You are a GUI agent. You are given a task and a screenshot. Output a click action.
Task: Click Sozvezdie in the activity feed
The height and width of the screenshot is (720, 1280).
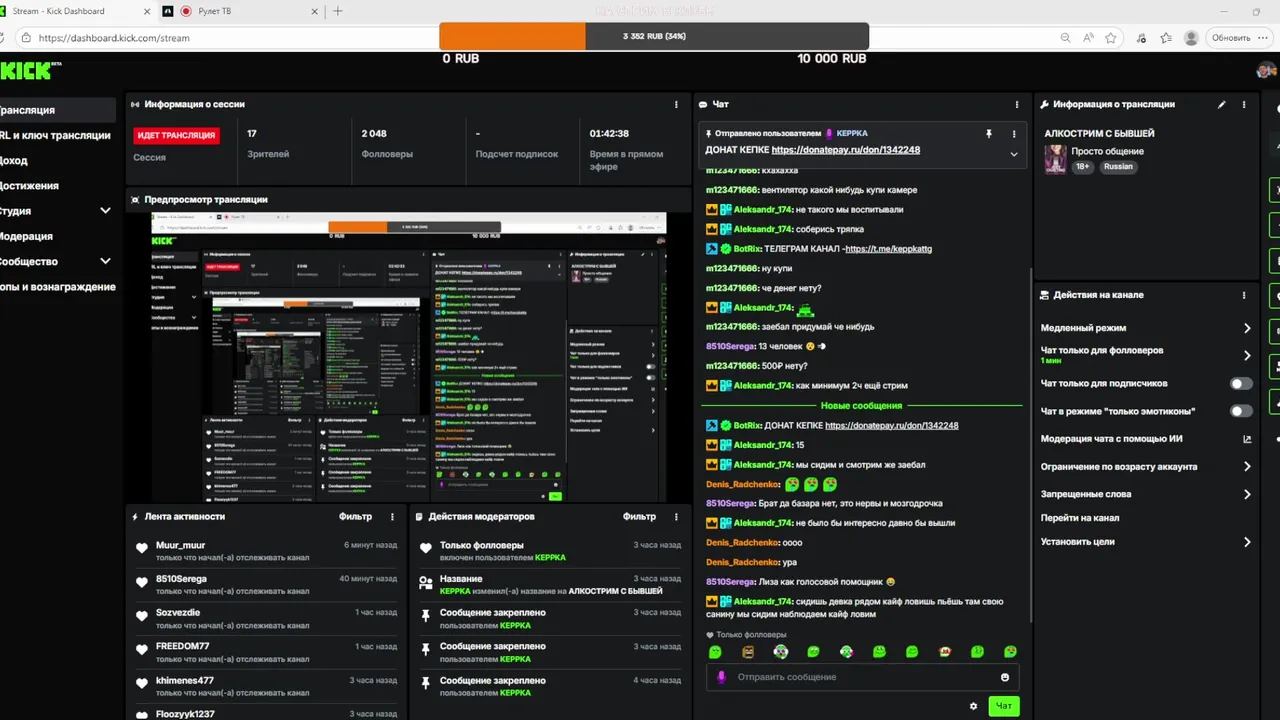pos(178,612)
